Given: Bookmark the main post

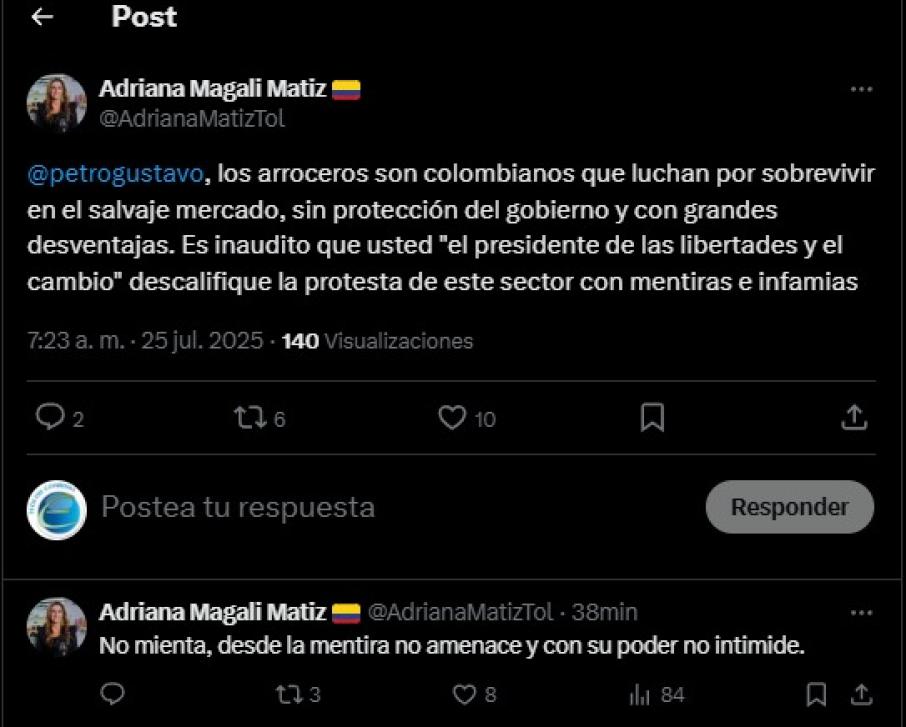Looking at the screenshot, I should tap(651, 417).
